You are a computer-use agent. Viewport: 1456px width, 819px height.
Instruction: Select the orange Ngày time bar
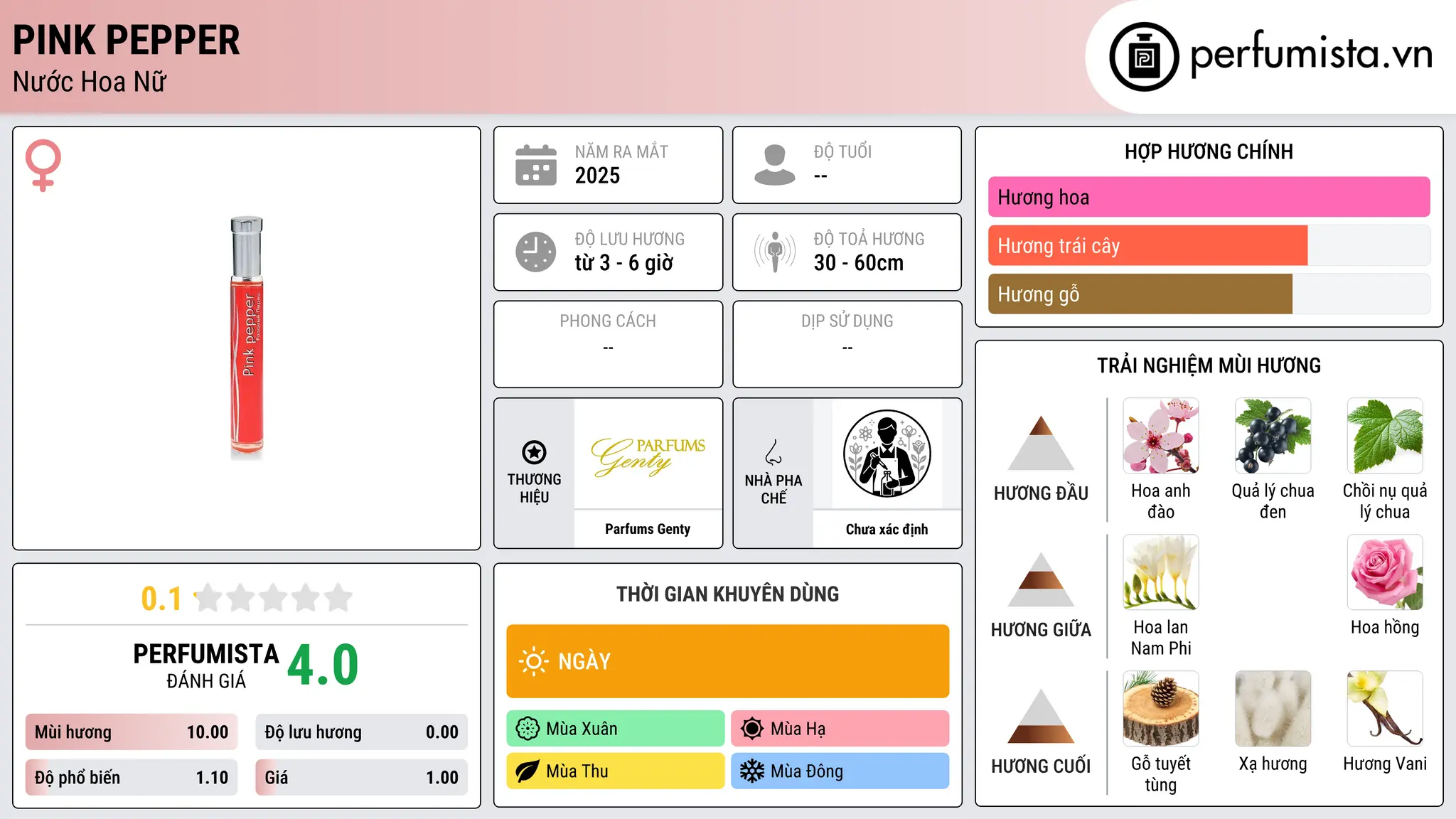point(728,661)
